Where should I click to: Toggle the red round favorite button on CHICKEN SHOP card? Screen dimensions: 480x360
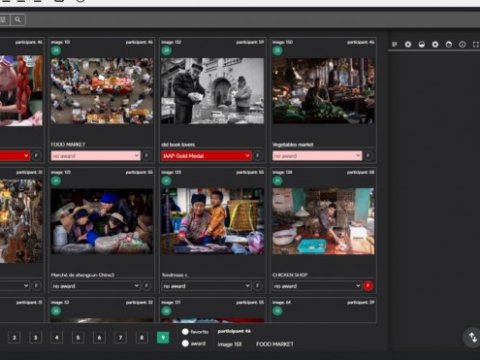tap(368, 286)
